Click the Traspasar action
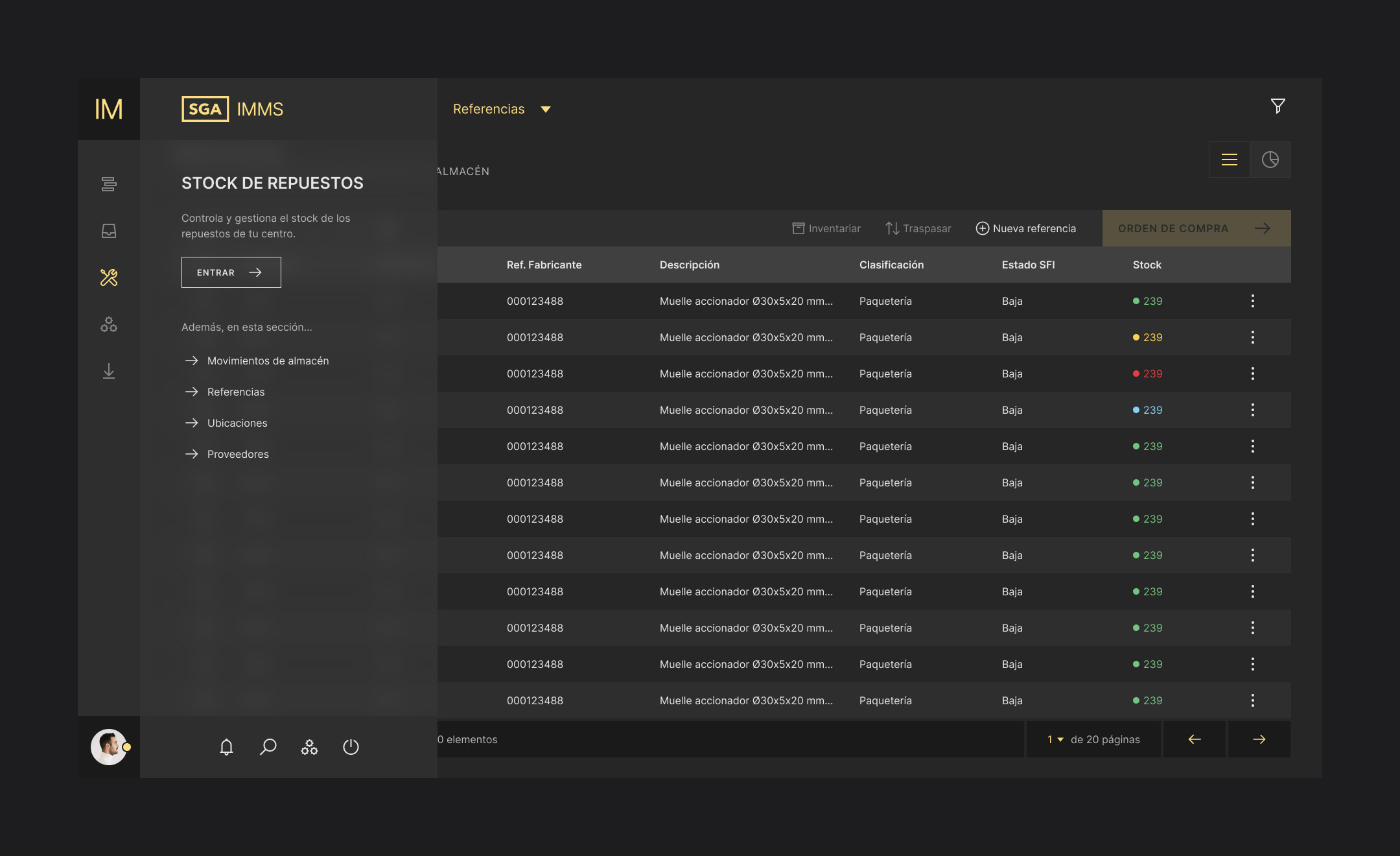This screenshot has height=856, width=1400. 918,228
